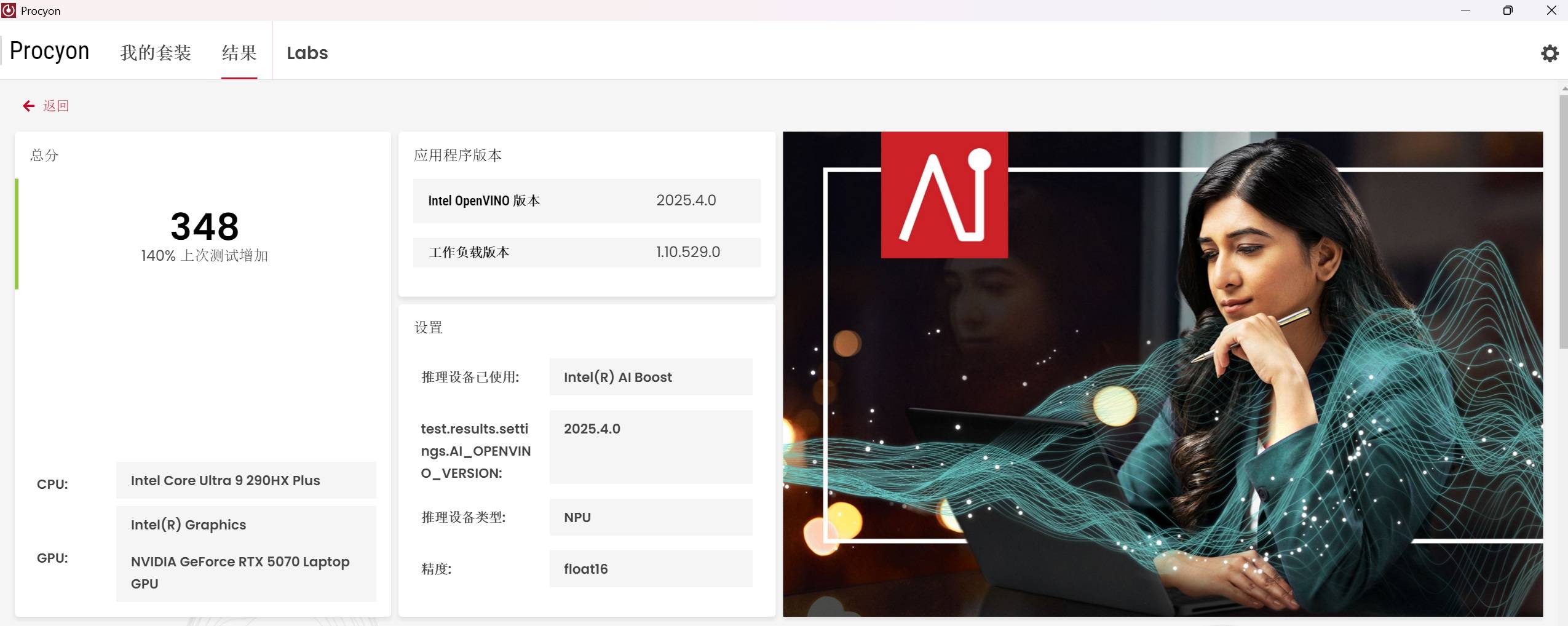Click the AI_OPENVINO_VERSION label
Viewport: 1568px width, 626px height.
point(476,451)
